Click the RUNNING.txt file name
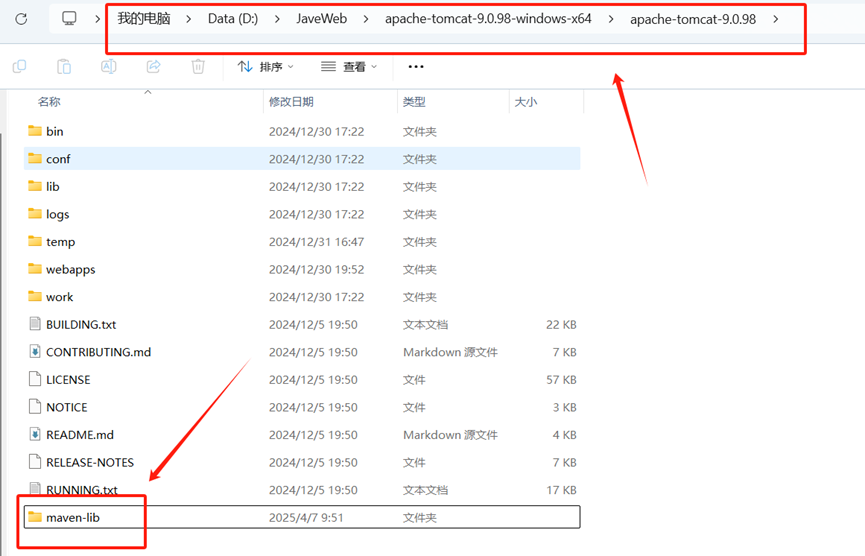 tap(82, 490)
